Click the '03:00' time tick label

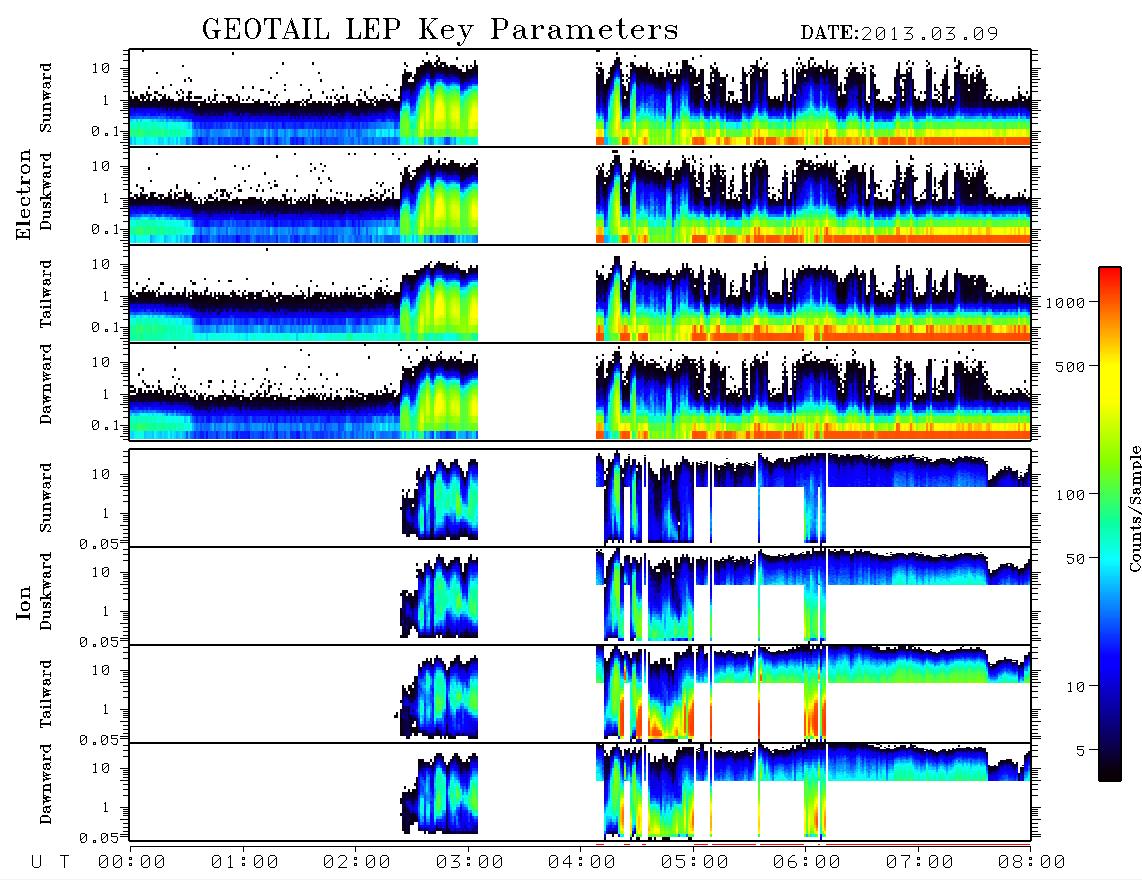pos(469,863)
